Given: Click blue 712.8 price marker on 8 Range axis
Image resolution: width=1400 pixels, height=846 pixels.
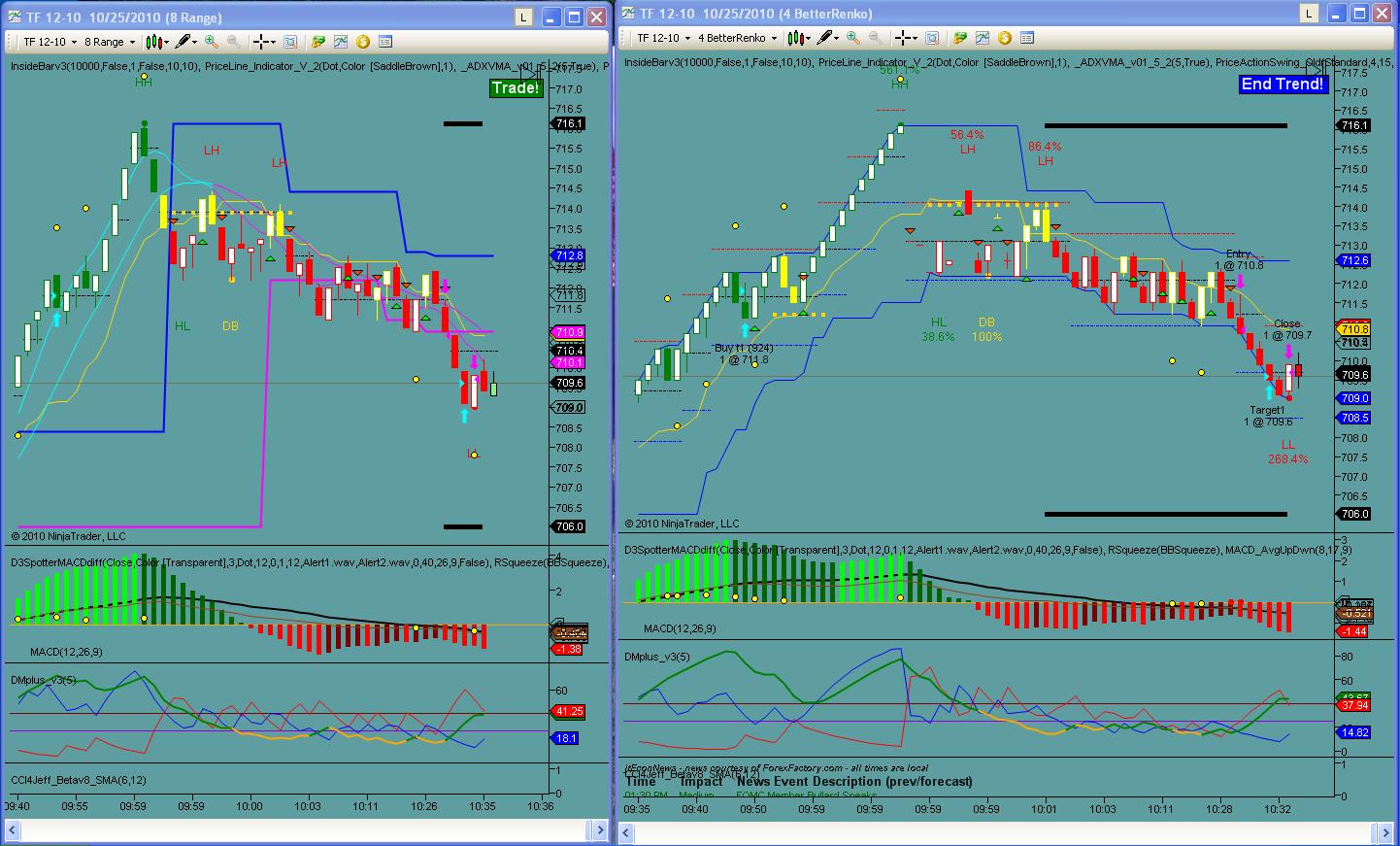Looking at the screenshot, I should 570,255.
